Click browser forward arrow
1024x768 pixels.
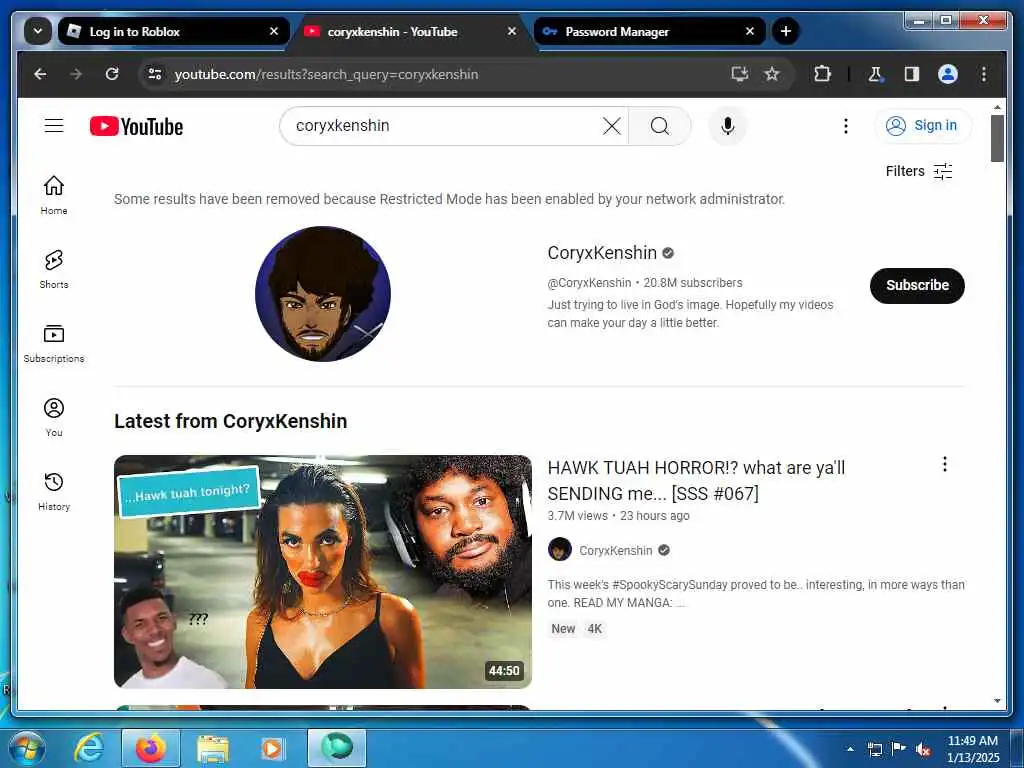pos(76,74)
